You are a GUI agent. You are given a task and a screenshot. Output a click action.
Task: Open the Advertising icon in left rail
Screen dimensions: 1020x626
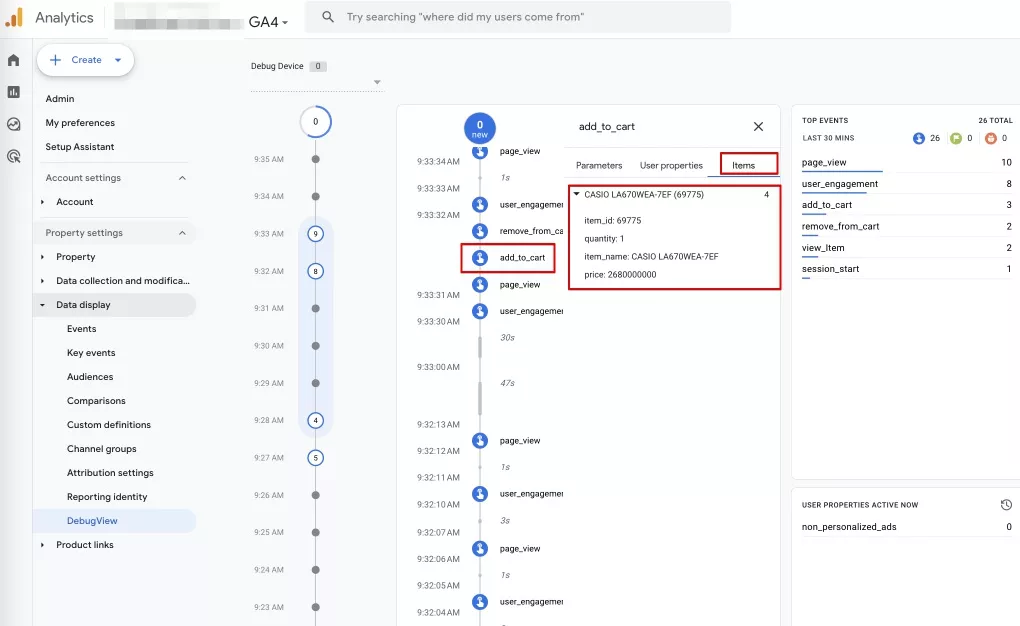(14, 156)
